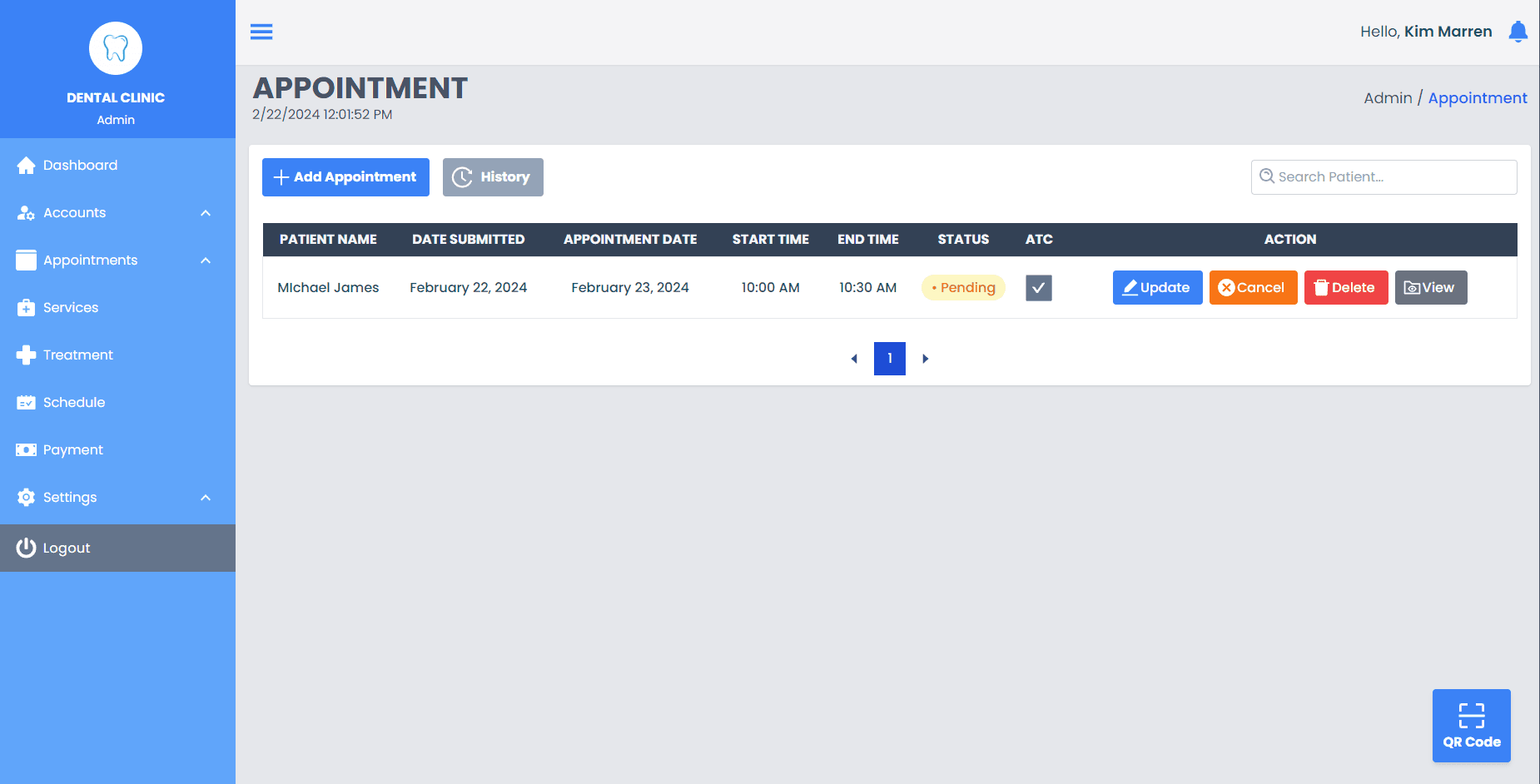The image size is (1540, 784).
Task: Open notifications via the bell icon
Action: point(1518,32)
